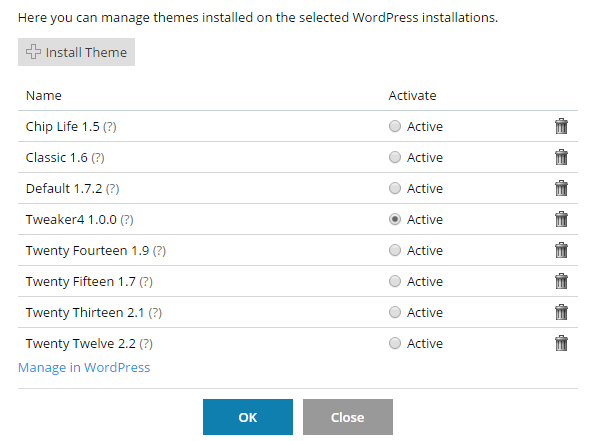This screenshot has width=596, height=441.
Task: Open the Manage in WordPress link
Action: (84, 368)
